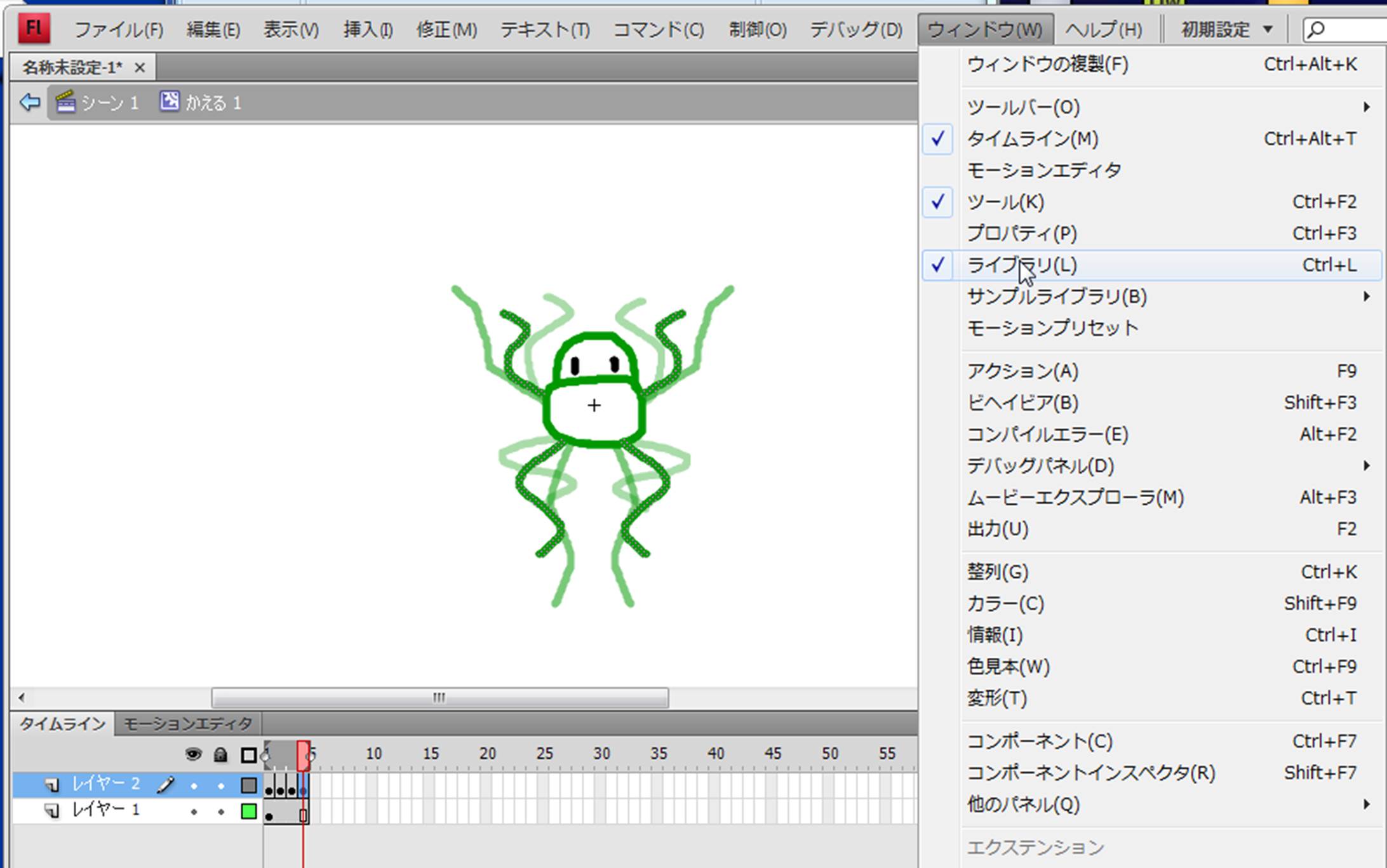Click the green outline swatch of レイヤー 1
Screen dimensions: 1387x868
[x=248, y=811]
